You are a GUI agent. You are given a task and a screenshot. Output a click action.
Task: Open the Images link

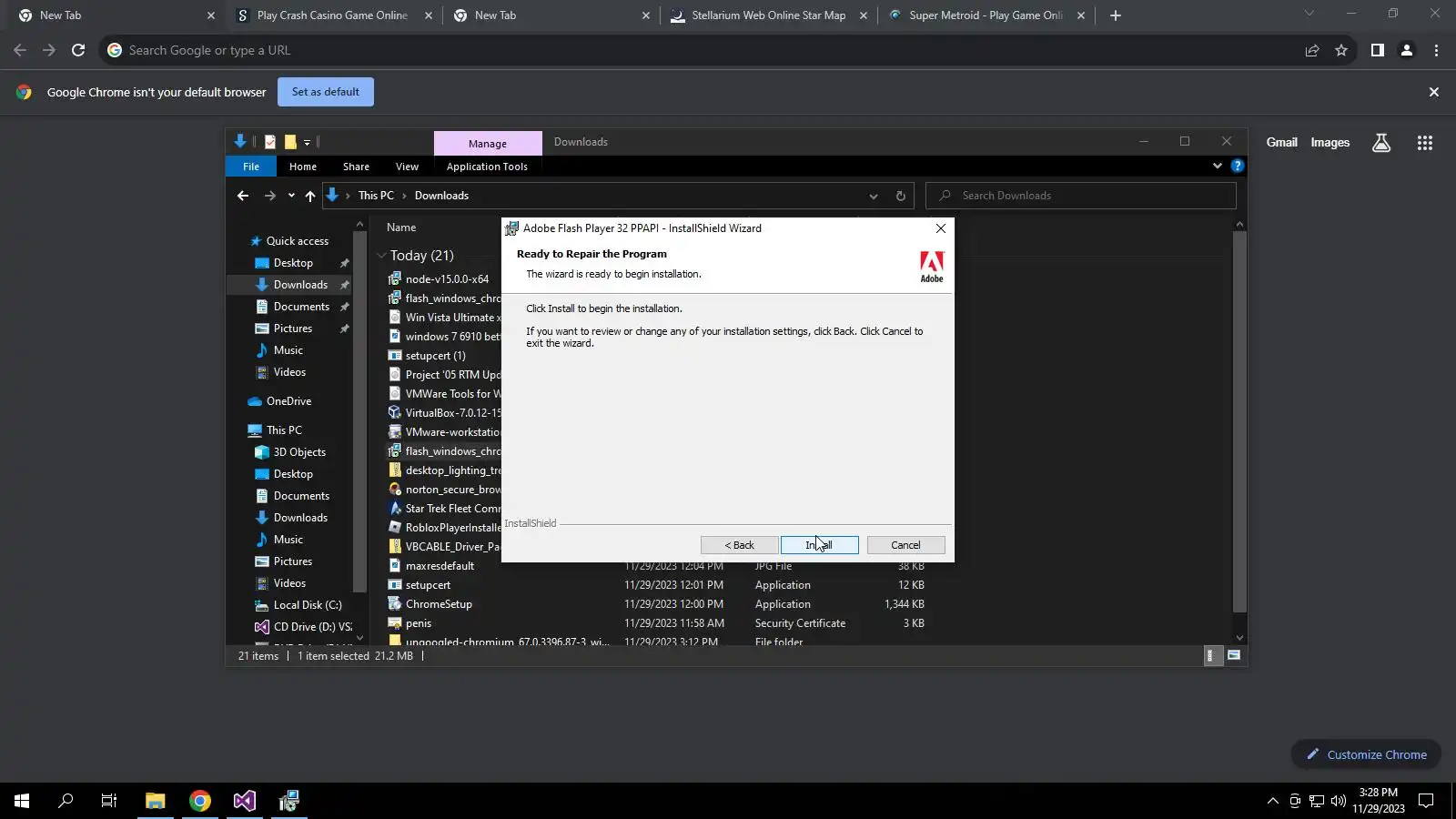(x=1330, y=142)
